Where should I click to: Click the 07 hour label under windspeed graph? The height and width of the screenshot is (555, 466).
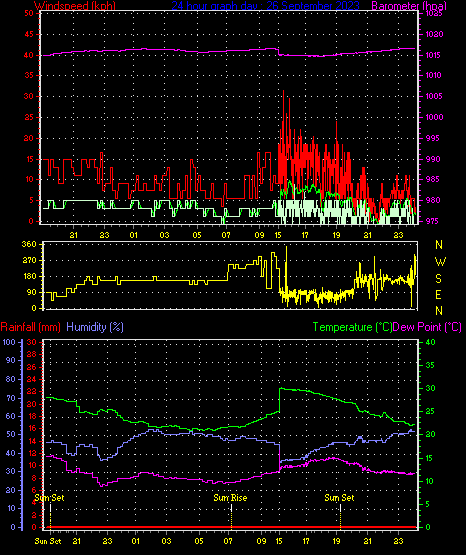click(x=226, y=235)
